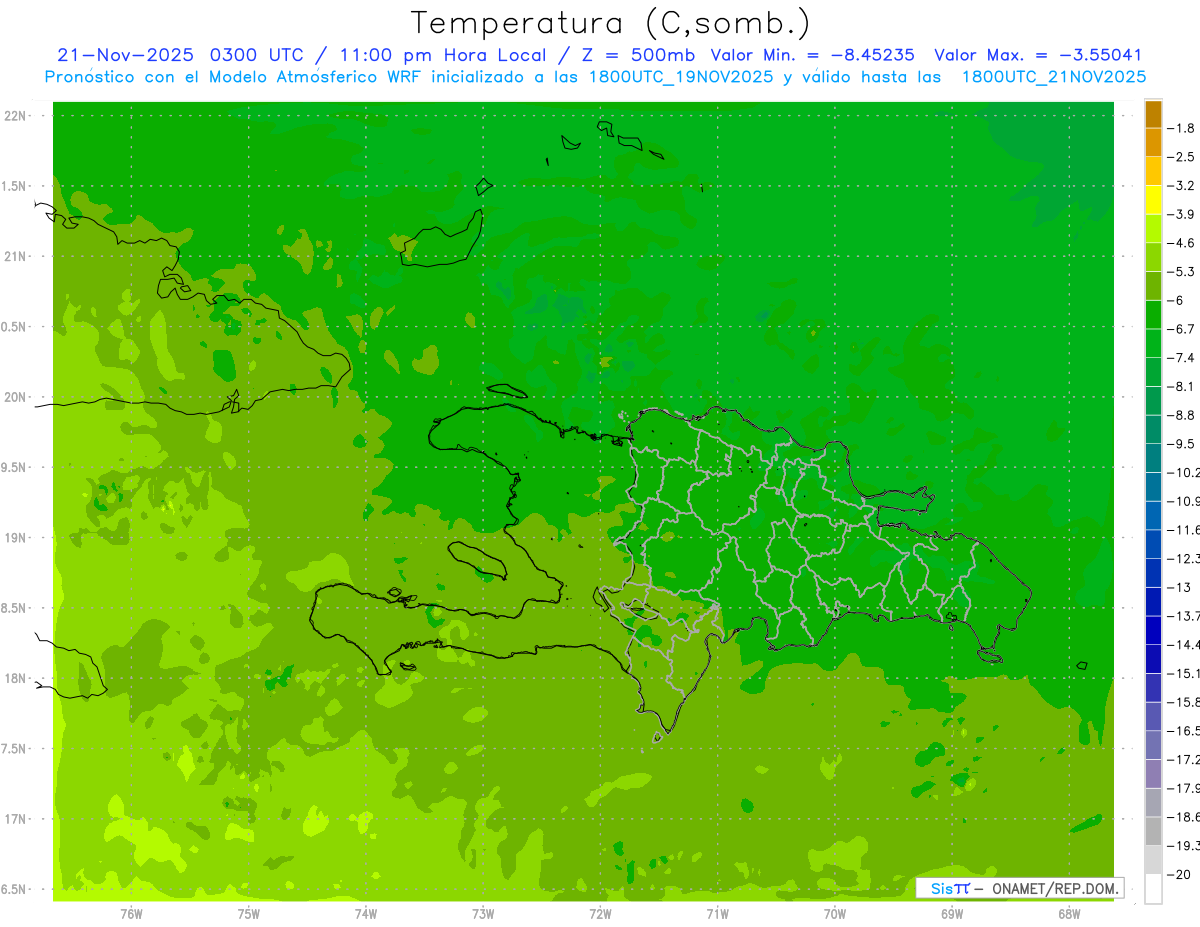Click the "22N" latitude axis label
1200x927 pixels.
15,116
